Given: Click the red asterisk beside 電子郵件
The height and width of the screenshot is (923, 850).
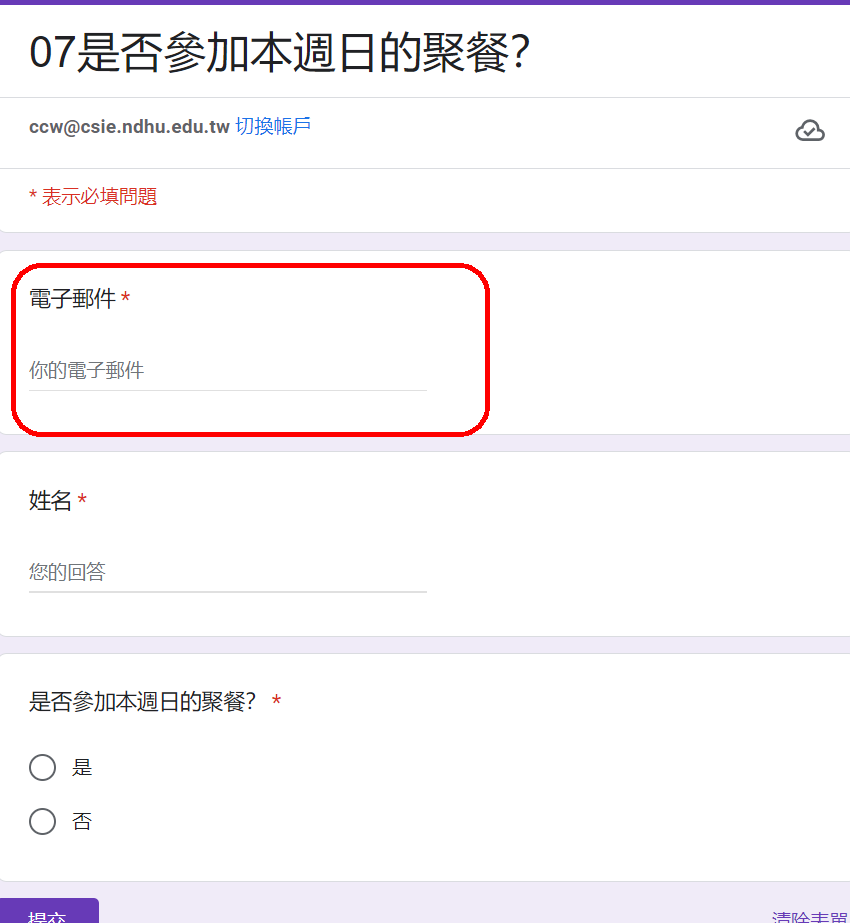Looking at the screenshot, I should pos(126,299).
